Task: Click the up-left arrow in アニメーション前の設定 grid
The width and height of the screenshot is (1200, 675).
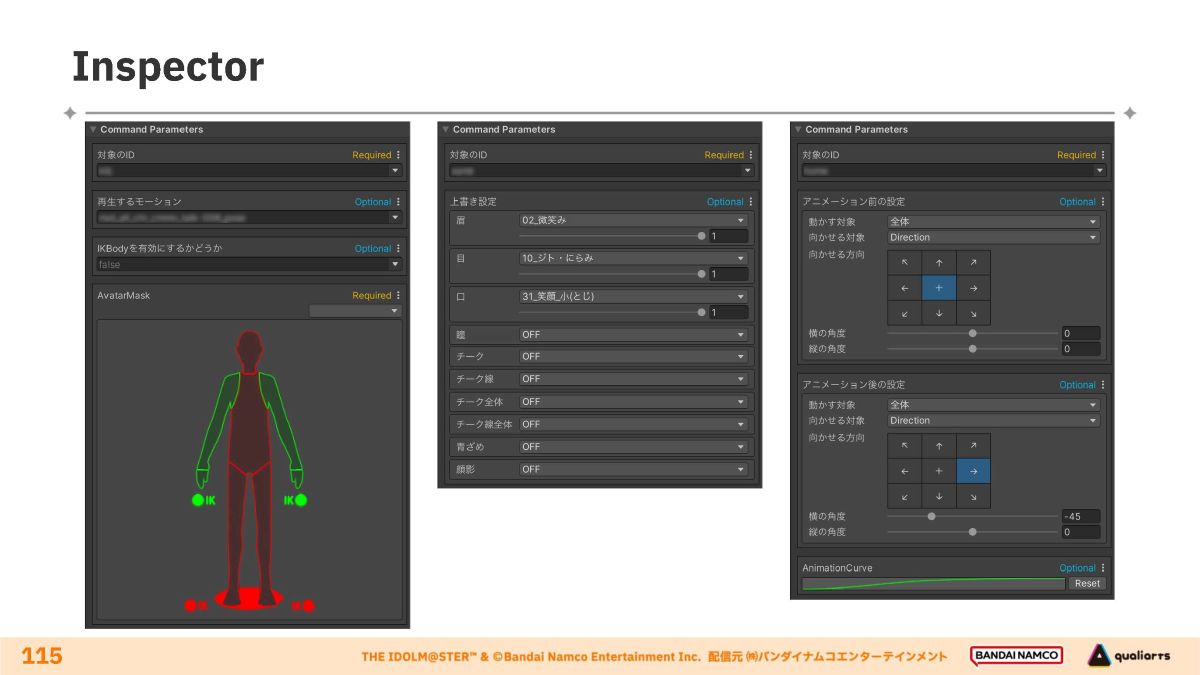Action: tap(904, 262)
